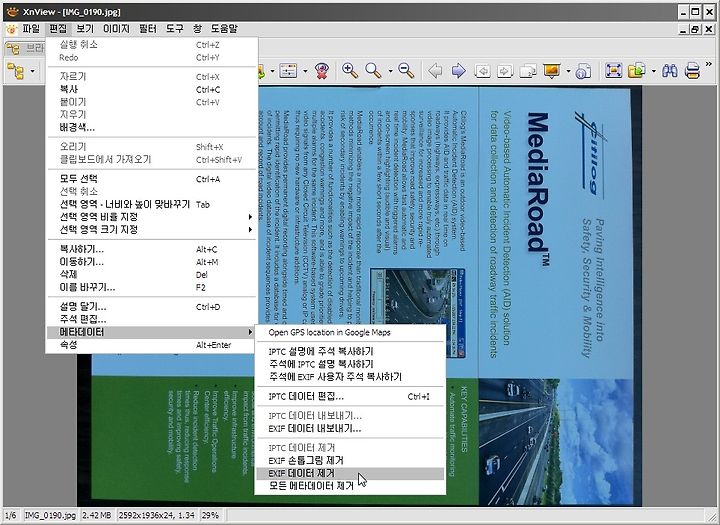This screenshot has width=720, height=525.
Task: Expand 선택 영역 크기 지정 submenu
Action: pos(152,229)
